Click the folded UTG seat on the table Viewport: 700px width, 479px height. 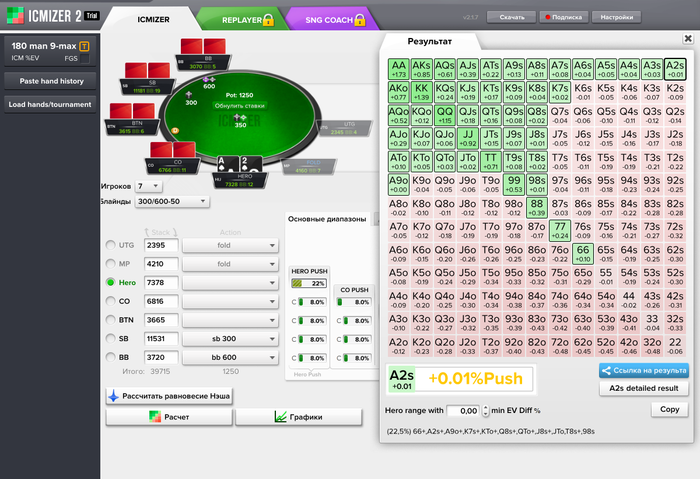345,128
